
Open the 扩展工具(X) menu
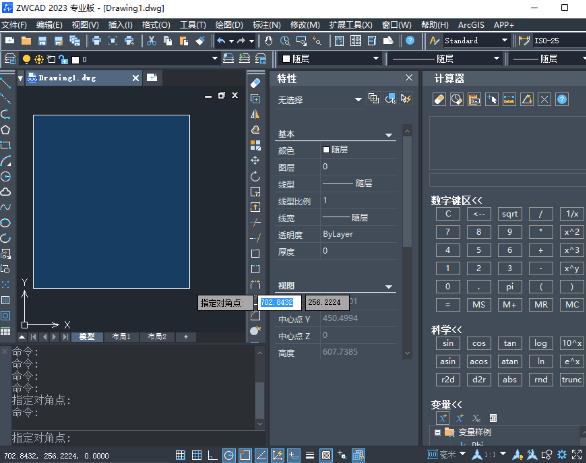tap(351, 25)
